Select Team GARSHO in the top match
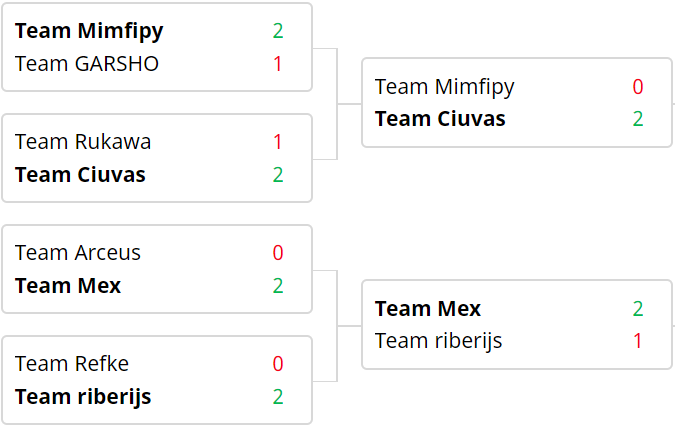 (x=87, y=64)
